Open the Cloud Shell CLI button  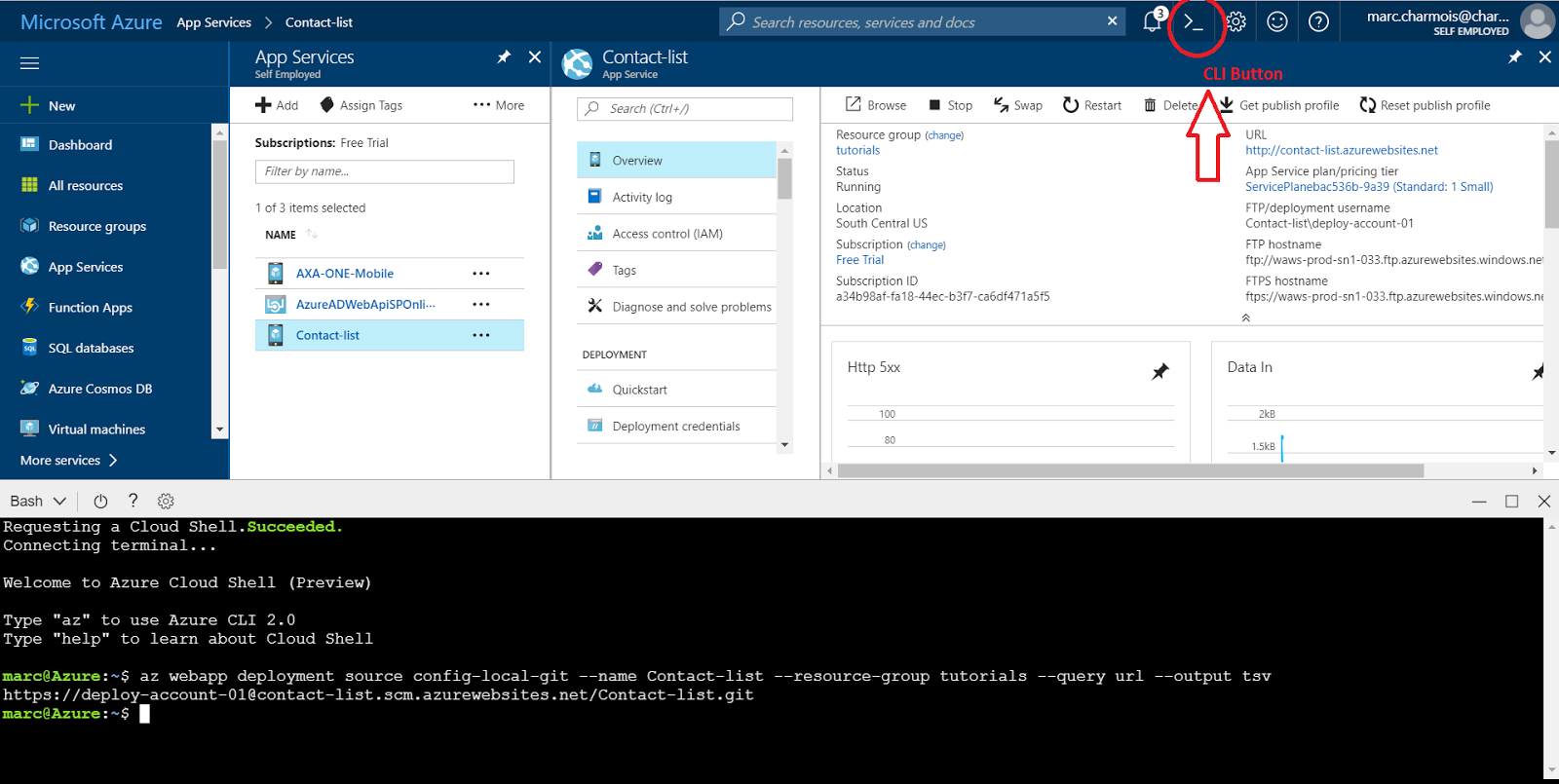click(1194, 22)
